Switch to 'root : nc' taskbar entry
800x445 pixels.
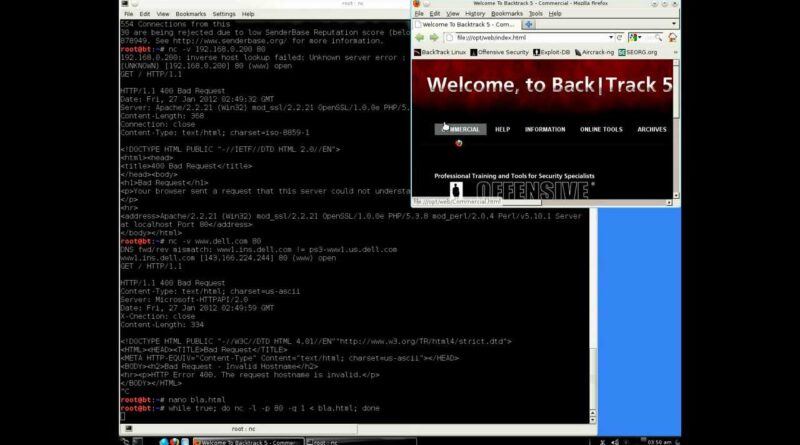point(361,441)
